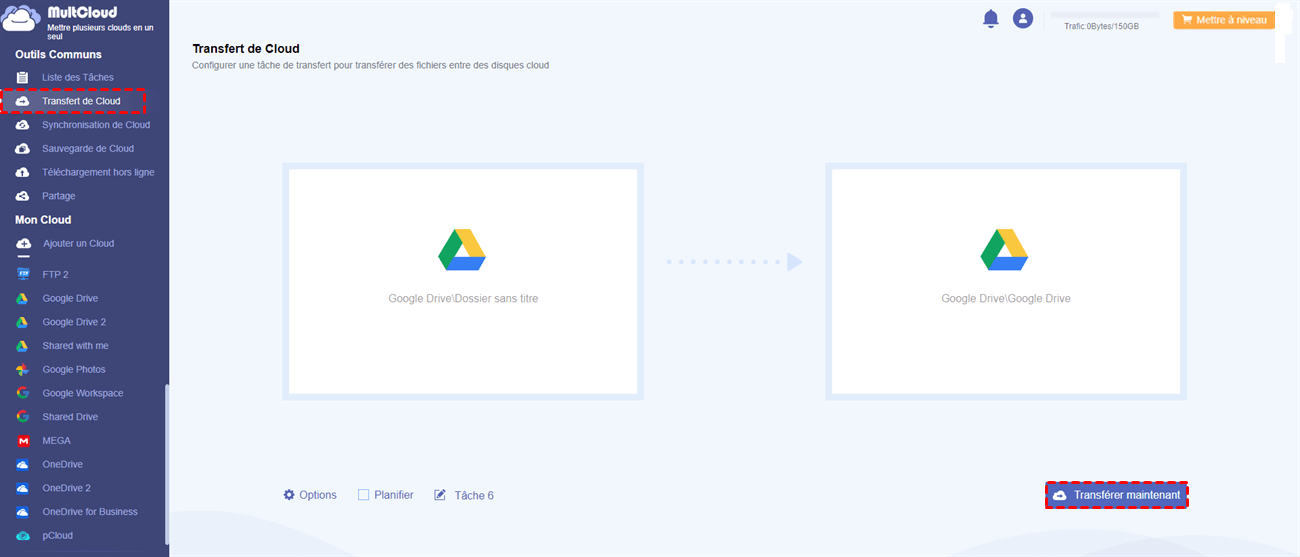Select Sauvegarde de Cloud menu item
The width and height of the screenshot is (1300, 557).
88,148
